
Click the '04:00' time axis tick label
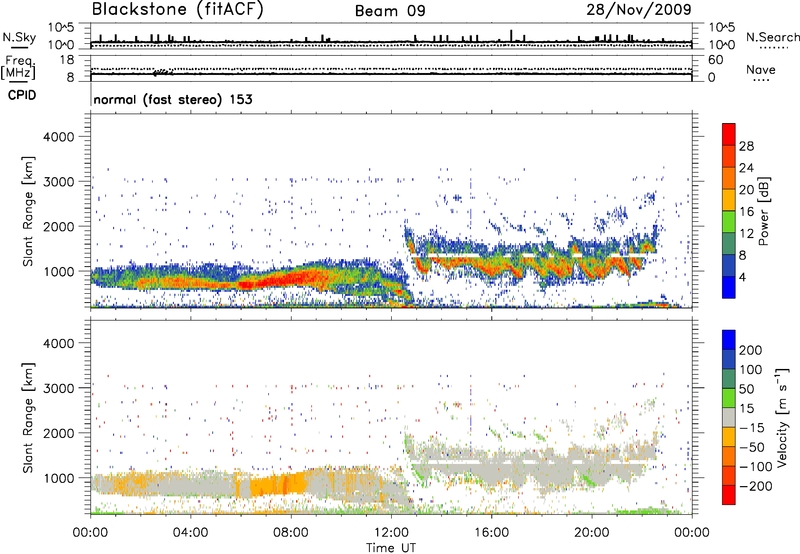pyautogui.click(x=190, y=533)
